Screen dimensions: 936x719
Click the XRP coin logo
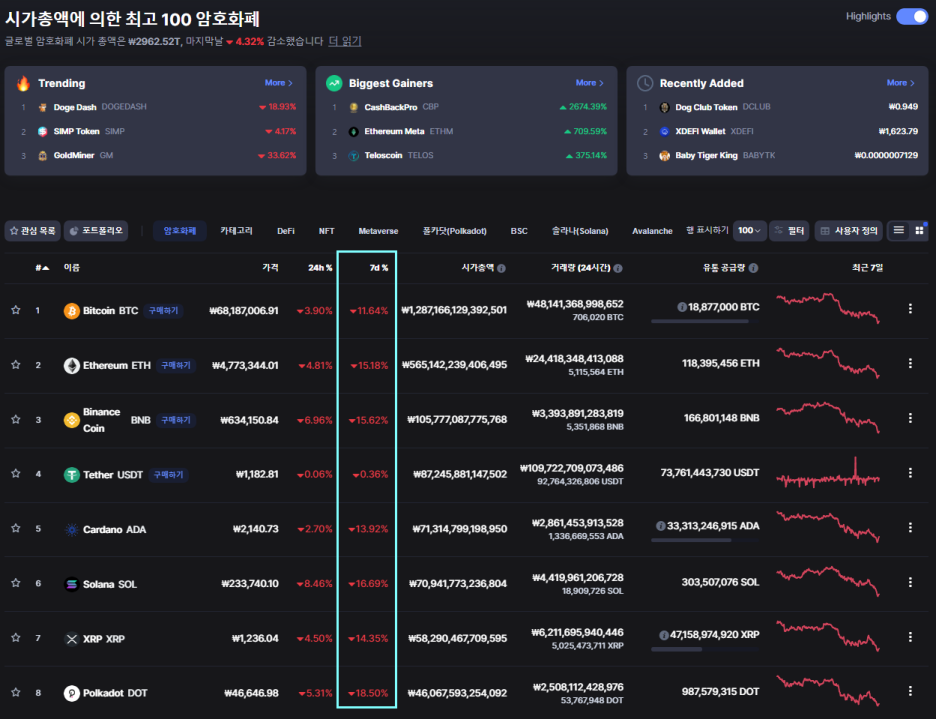point(72,639)
